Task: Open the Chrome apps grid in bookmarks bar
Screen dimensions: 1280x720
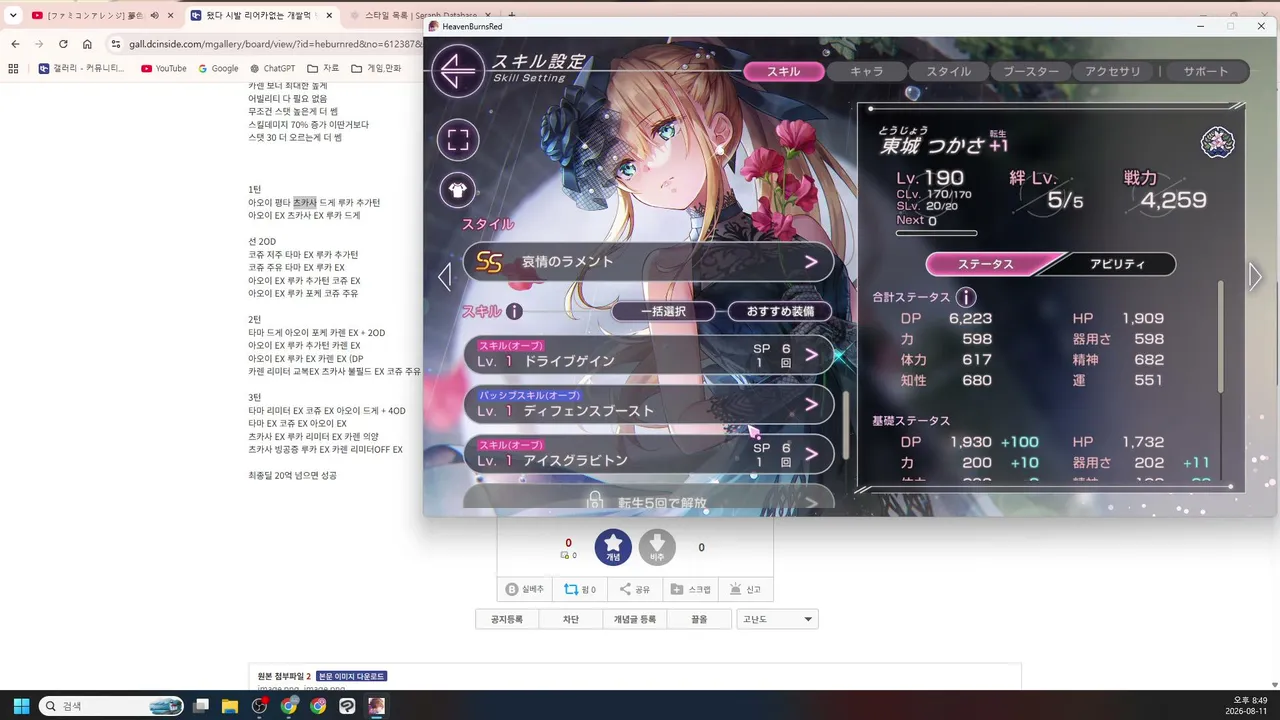Action: coord(13,68)
